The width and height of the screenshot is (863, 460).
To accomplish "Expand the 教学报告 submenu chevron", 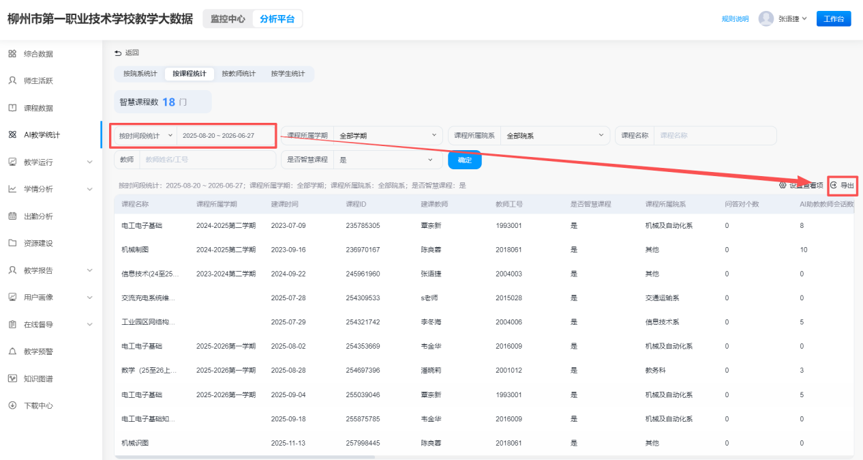I will 90,270.
